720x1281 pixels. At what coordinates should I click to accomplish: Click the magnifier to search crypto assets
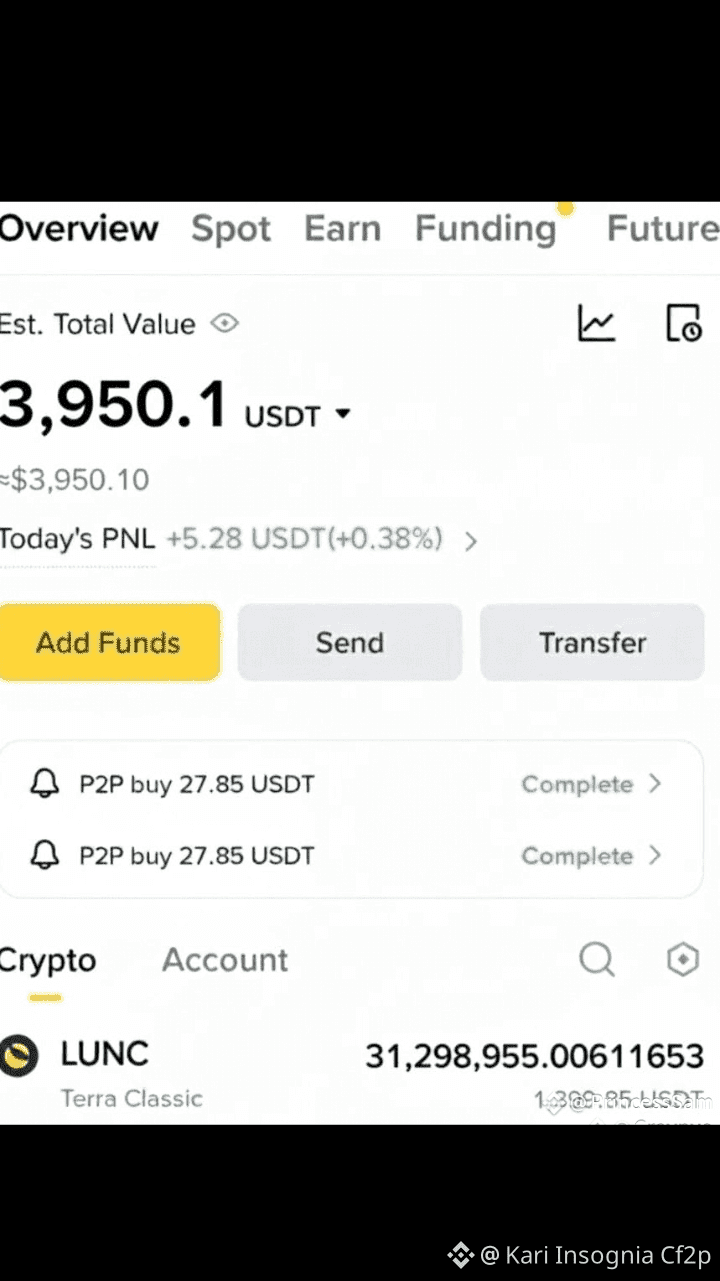click(597, 959)
